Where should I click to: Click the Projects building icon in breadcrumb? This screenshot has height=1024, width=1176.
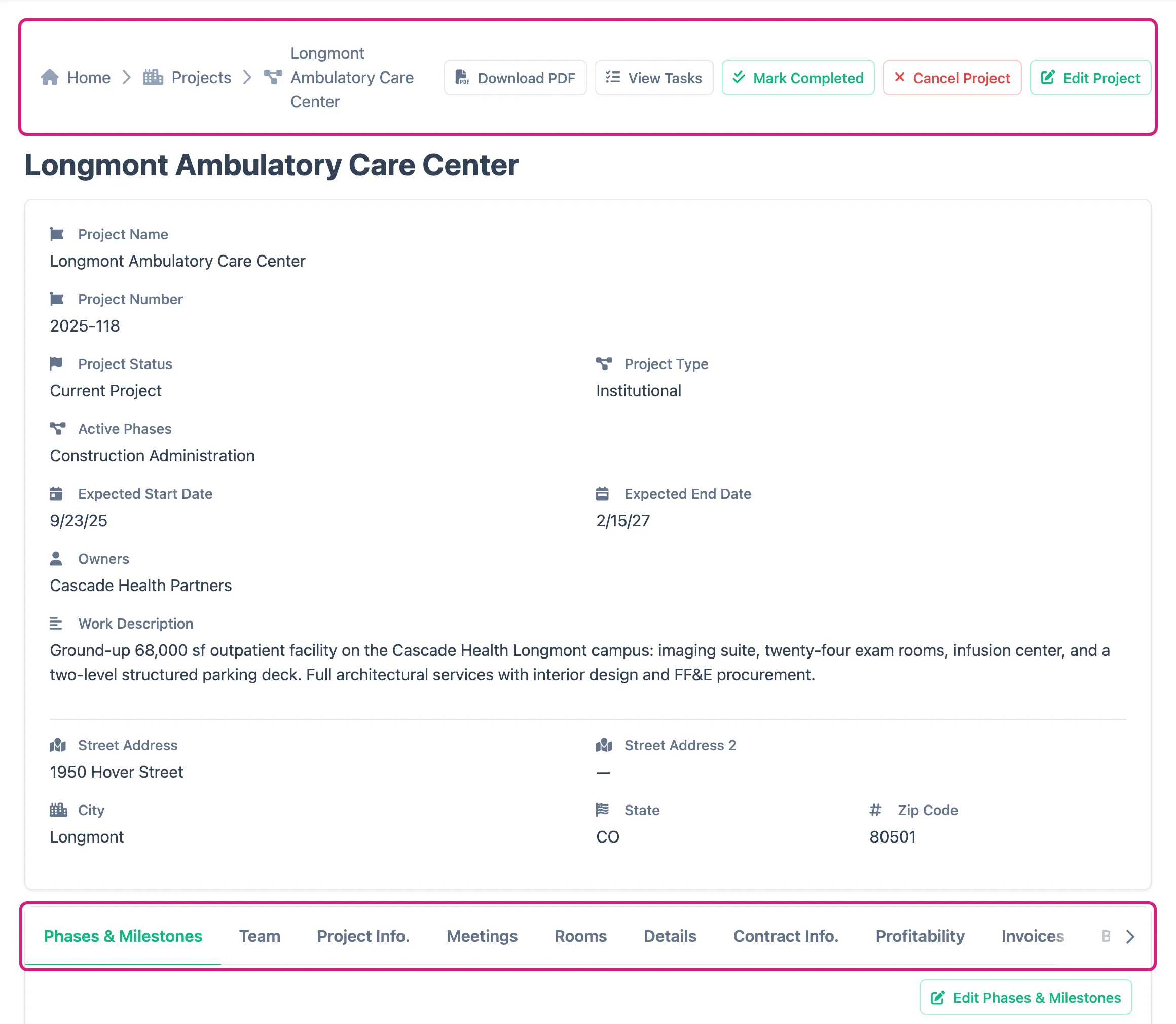pyautogui.click(x=153, y=77)
